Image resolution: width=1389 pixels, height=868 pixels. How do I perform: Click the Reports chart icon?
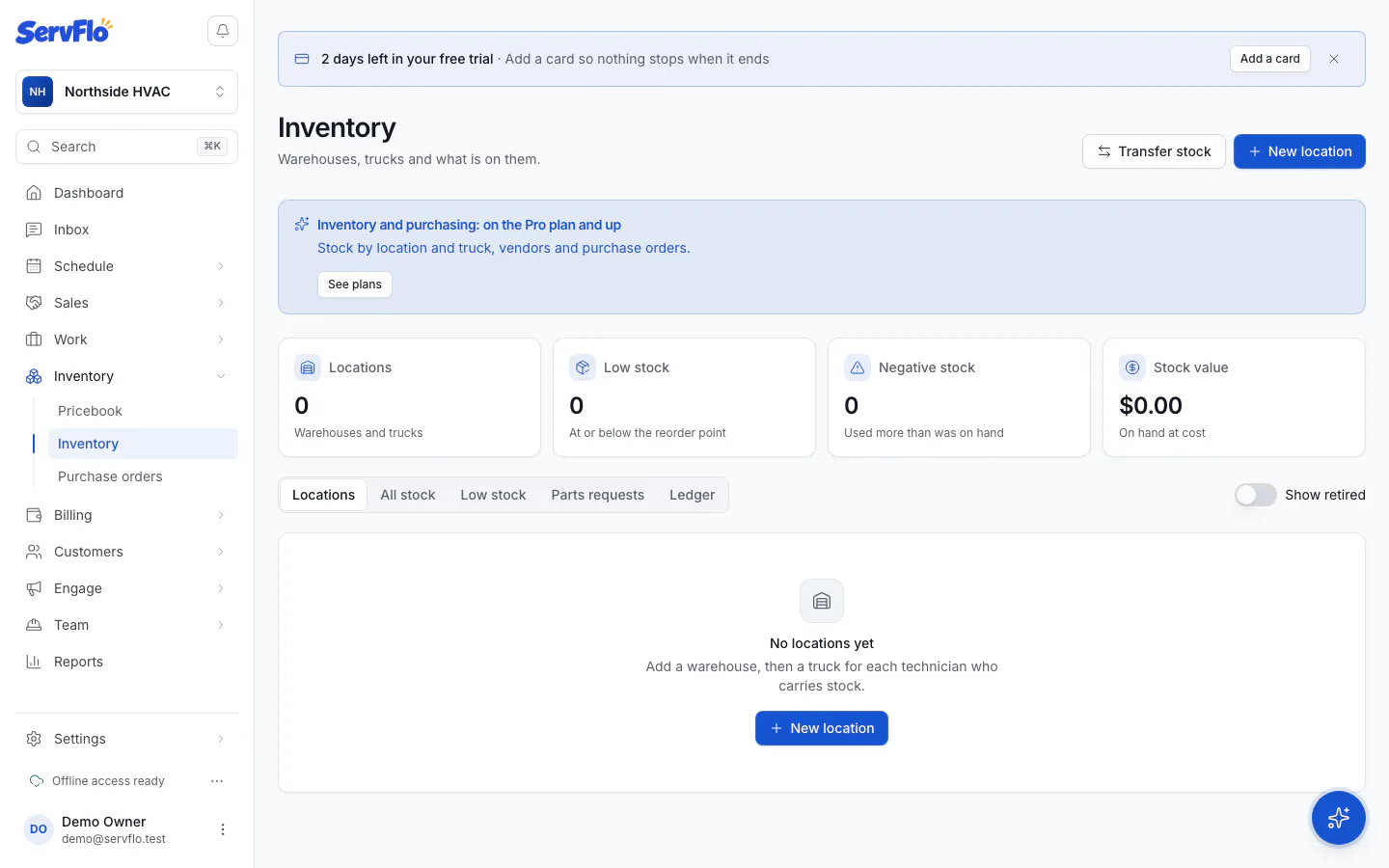[x=34, y=662]
